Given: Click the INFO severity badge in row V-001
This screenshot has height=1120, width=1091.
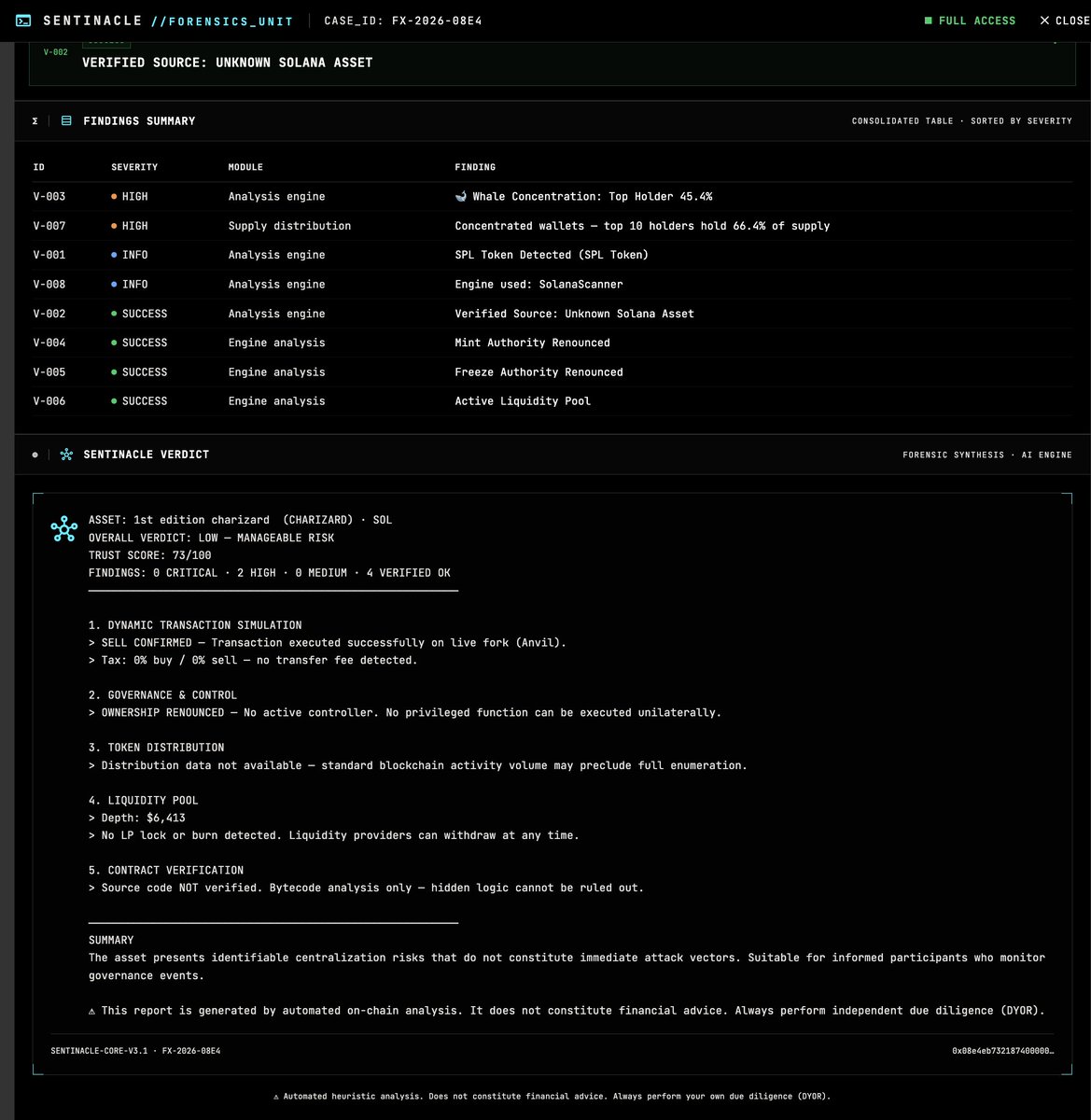Looking at the screenshot, I should (130, 255).
